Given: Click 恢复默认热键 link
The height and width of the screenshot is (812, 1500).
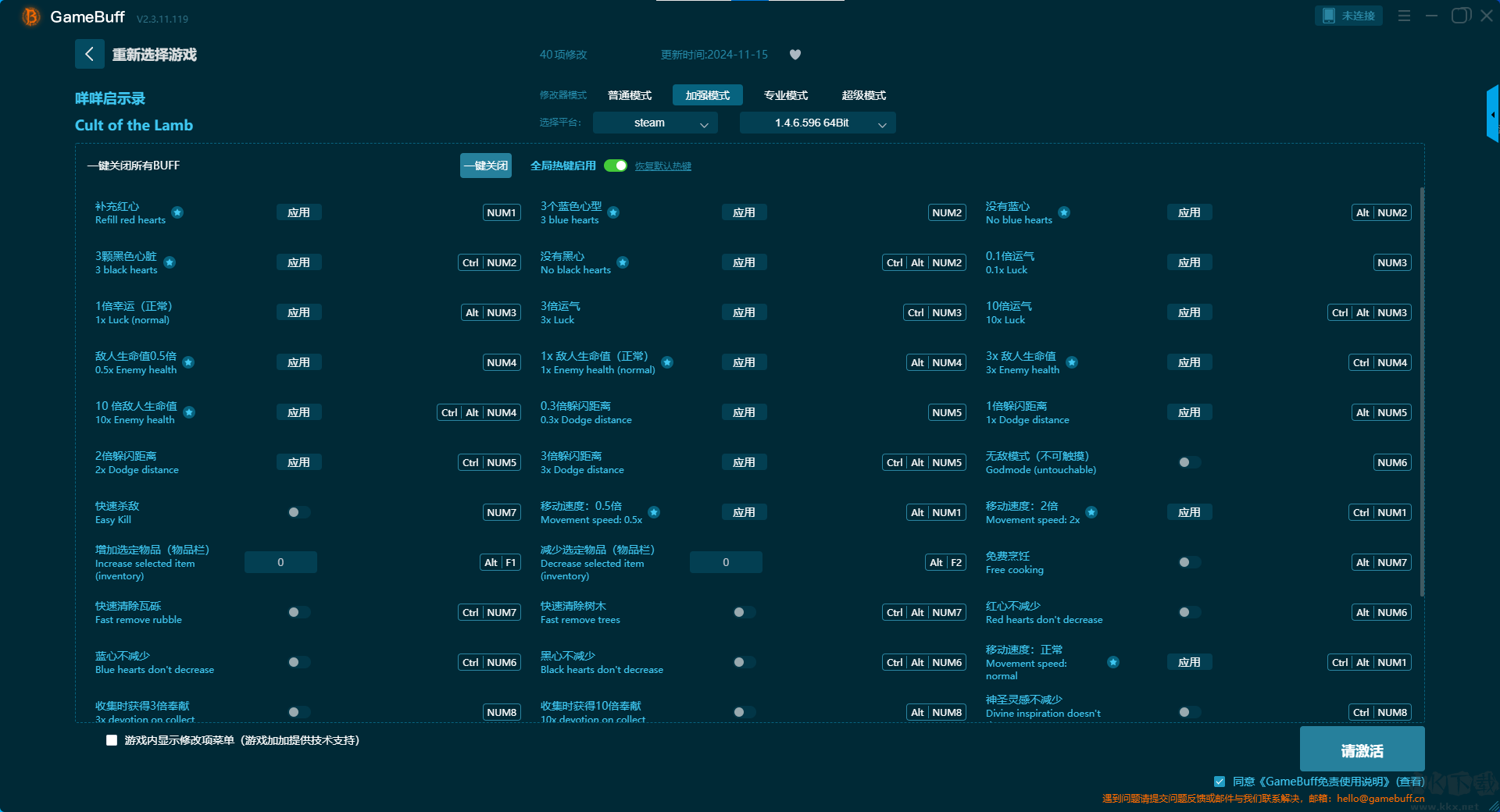Looking at the screenshot, I should click(x=663, y=166).
